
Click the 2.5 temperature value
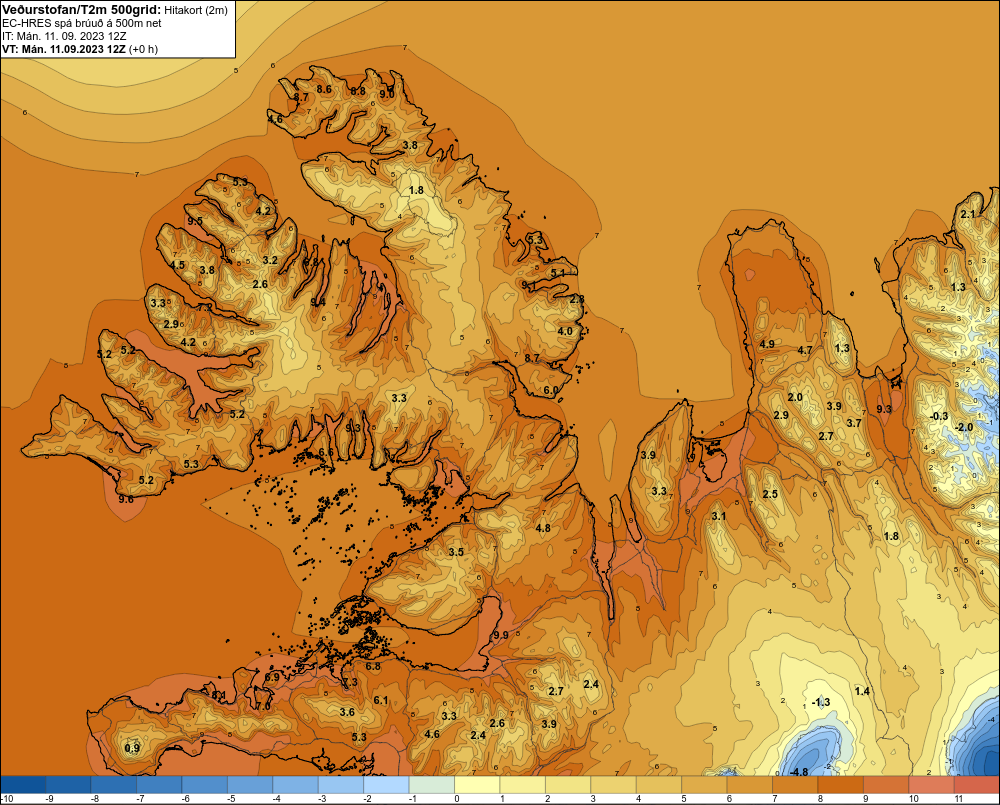pyautogui.click(x=770, y=494)
